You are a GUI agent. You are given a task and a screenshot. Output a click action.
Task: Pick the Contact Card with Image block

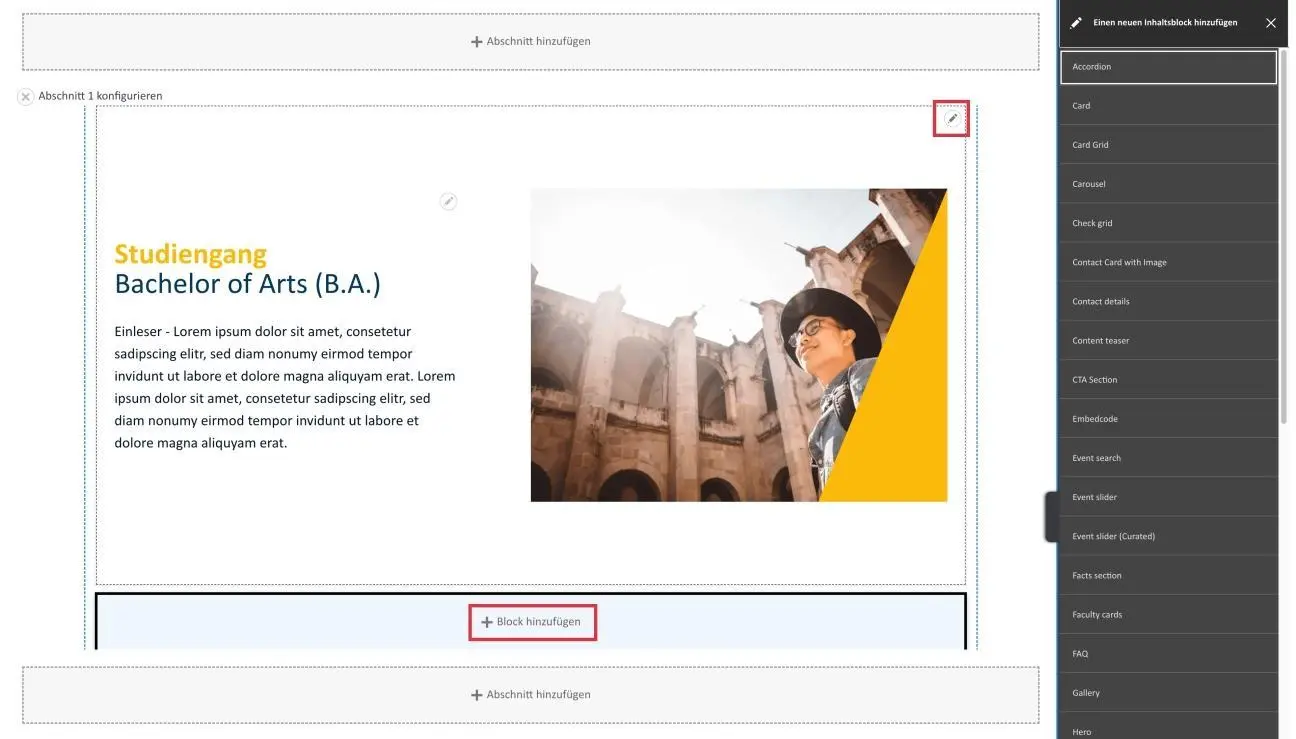click(x=1167, y=262)
